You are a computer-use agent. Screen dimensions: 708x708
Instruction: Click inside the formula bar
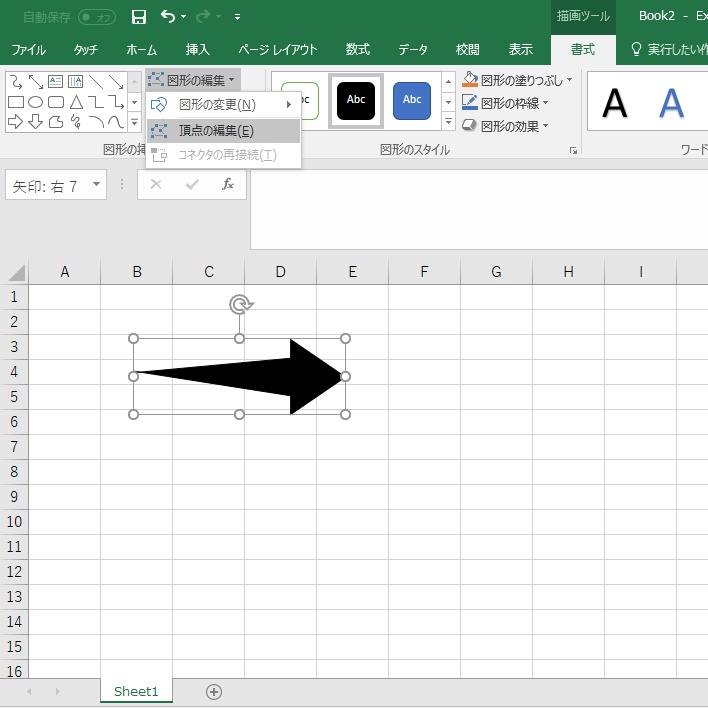tap(479, 209)
